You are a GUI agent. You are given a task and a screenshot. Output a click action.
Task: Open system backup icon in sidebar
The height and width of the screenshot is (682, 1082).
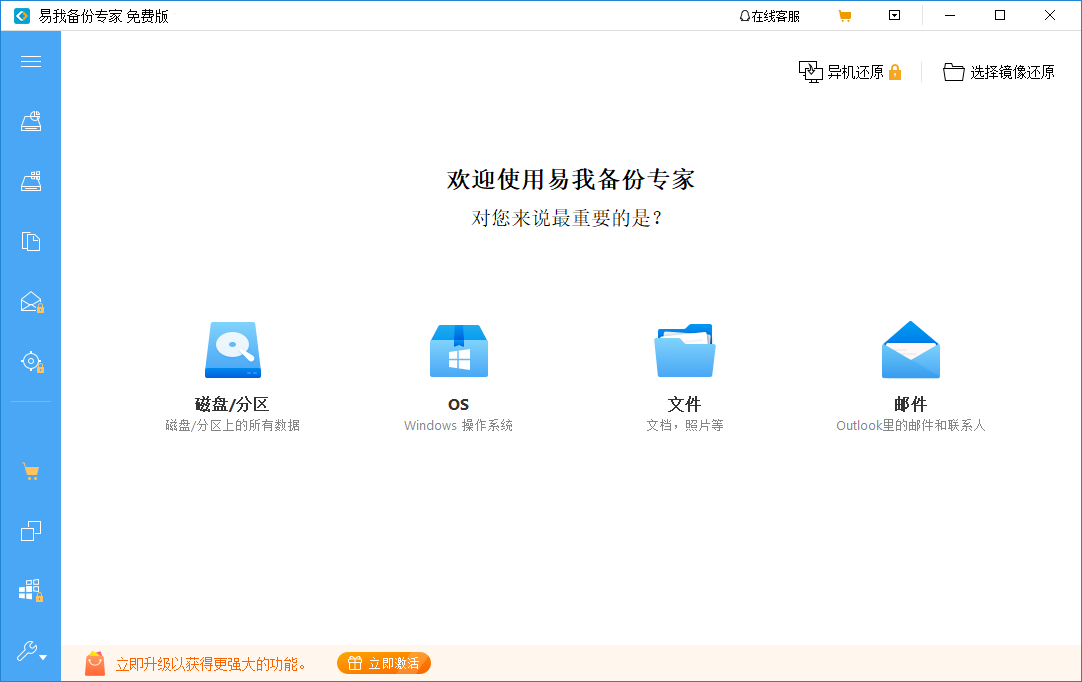30,182
